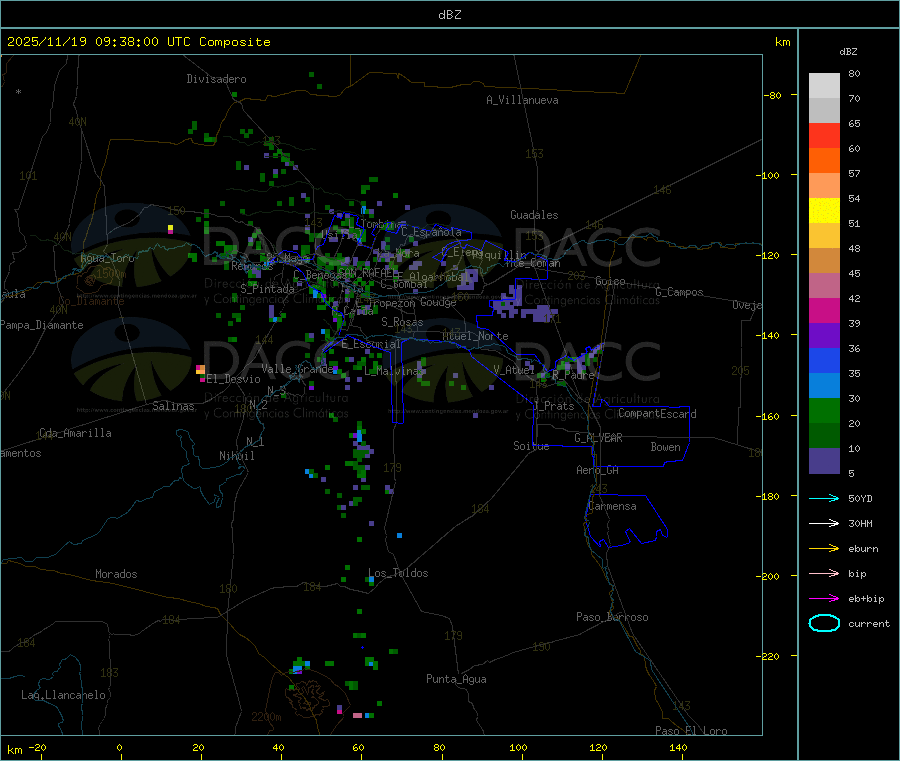Viewport: 900px width, 761px height.
Task: Select the tan 45–48 dBZ swatch
Action: click(x=824, y=260)
